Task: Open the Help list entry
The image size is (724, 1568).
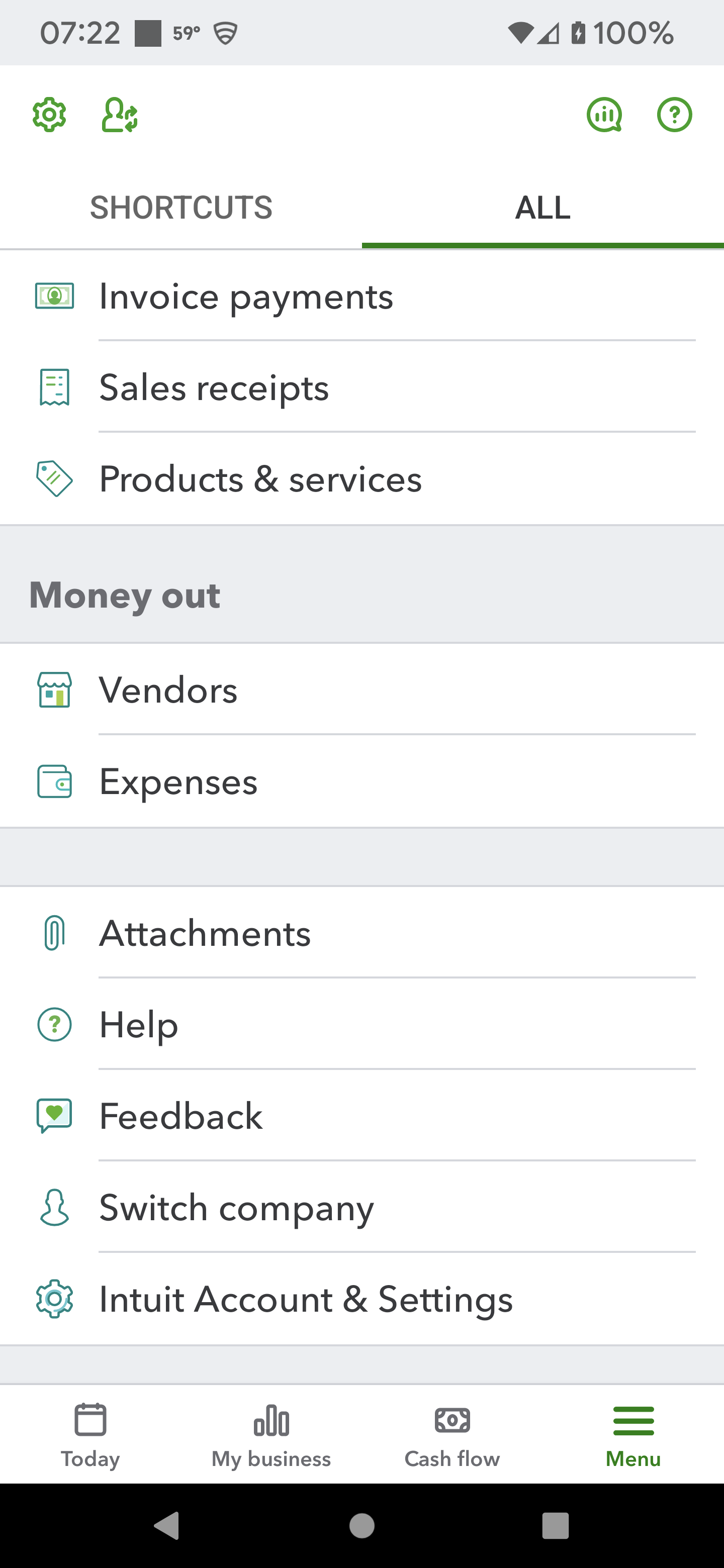Action: point(139,1025)
